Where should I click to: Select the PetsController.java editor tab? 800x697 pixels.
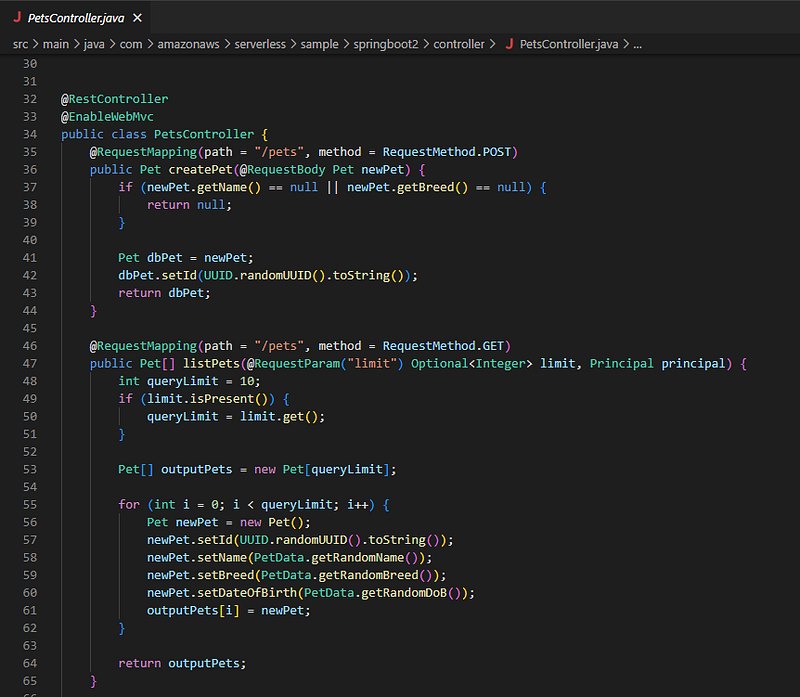78,18
